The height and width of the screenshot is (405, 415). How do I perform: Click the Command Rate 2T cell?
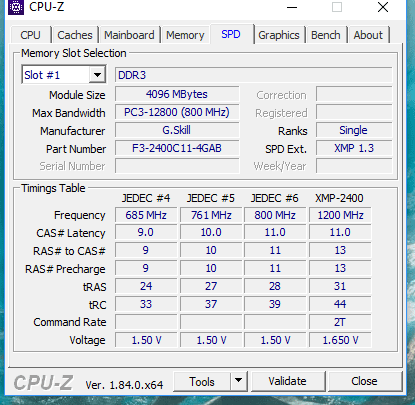pos(340,322)
